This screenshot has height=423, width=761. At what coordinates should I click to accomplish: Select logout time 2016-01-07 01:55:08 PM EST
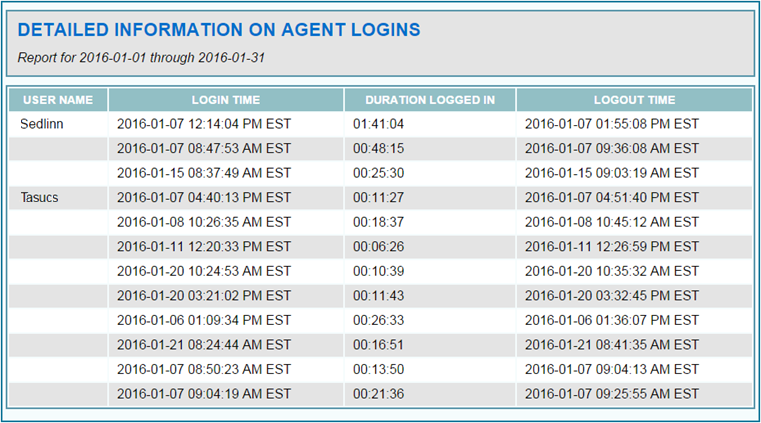[611, 124]
